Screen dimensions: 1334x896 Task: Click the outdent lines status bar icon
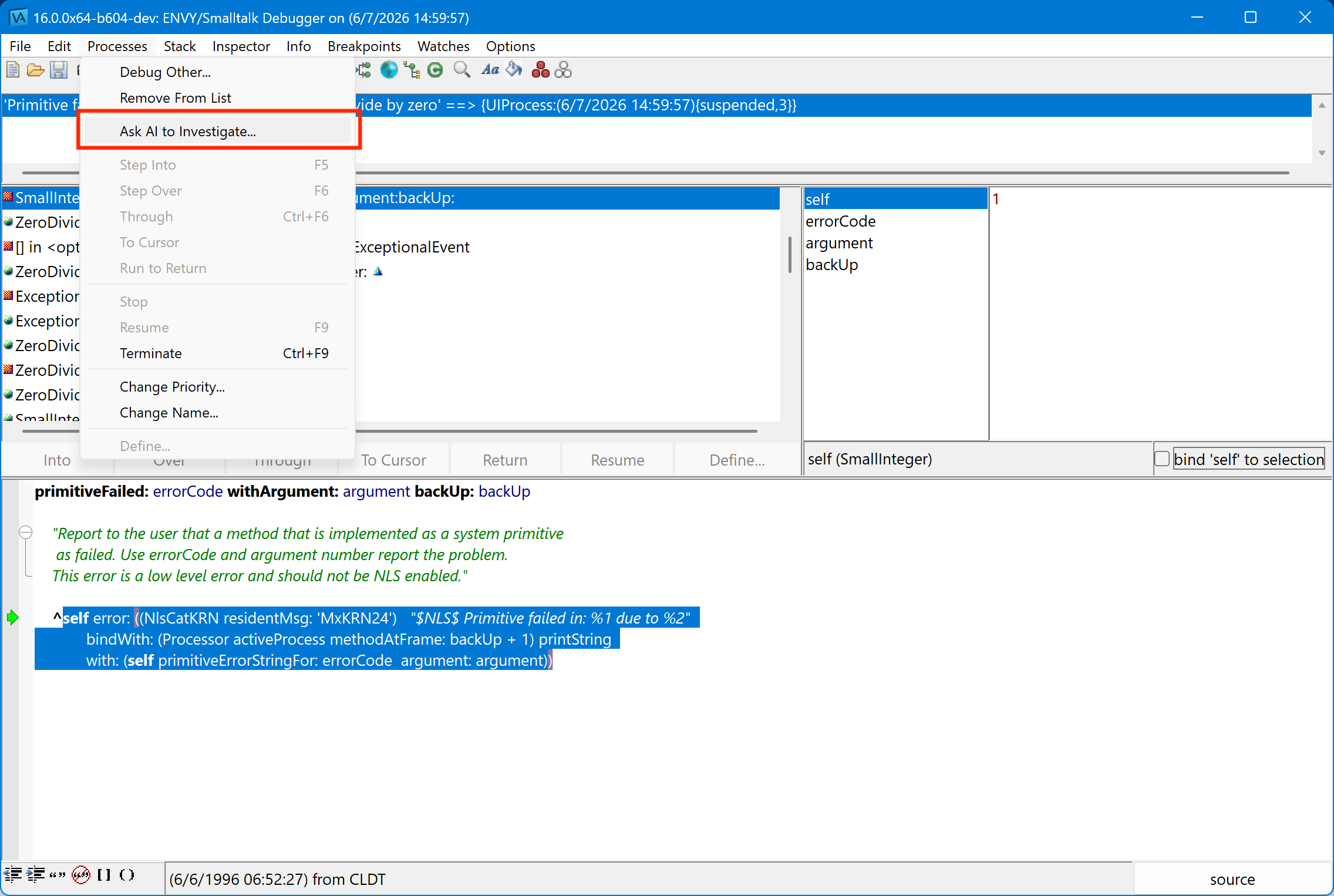point(13,875)
